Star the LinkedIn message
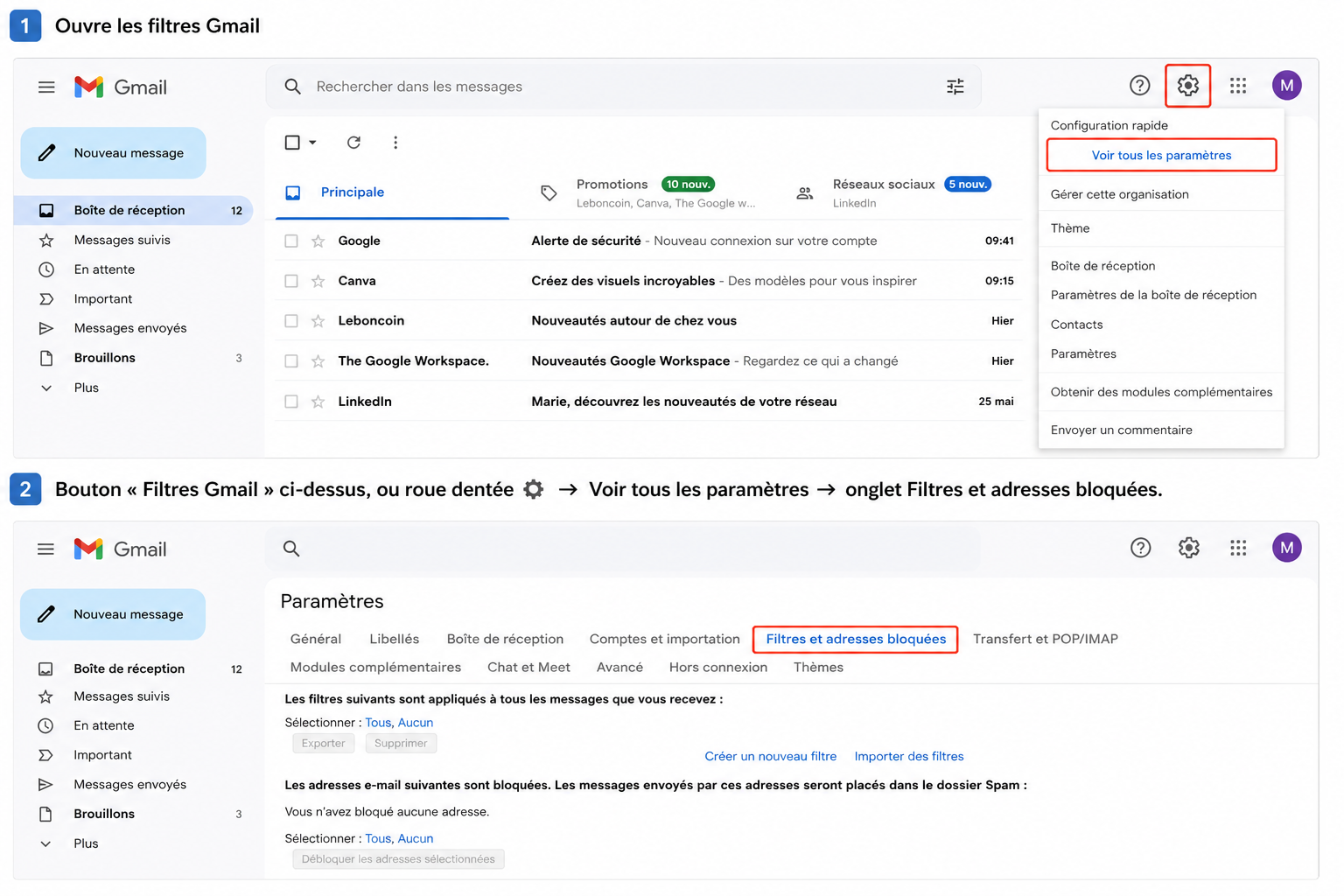Viewport: 1344px width, 896px height. (x=318, y=402)
